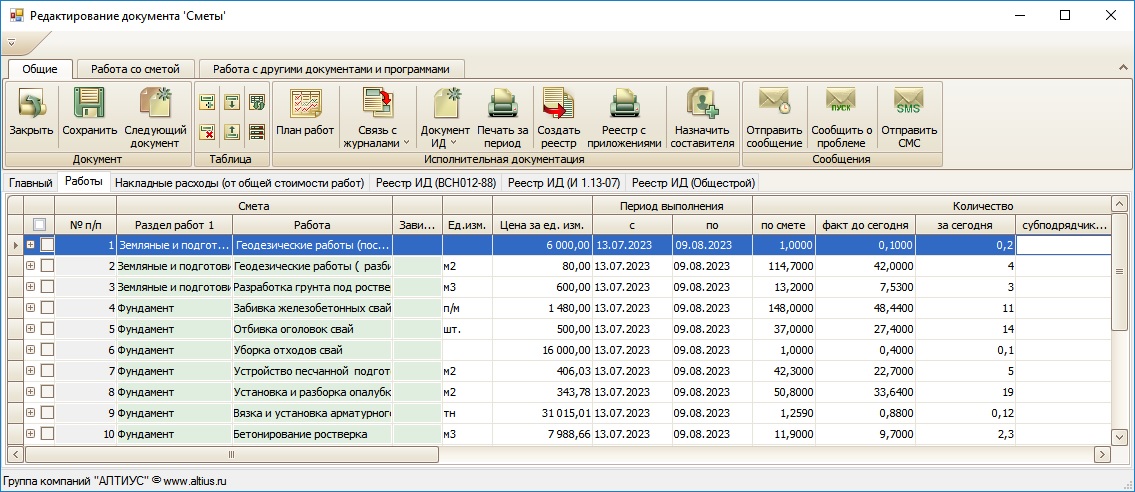Click the субподрядчик cell in row 1
This screenshot has width=1135, height=492.
[x=1063, y=245]
